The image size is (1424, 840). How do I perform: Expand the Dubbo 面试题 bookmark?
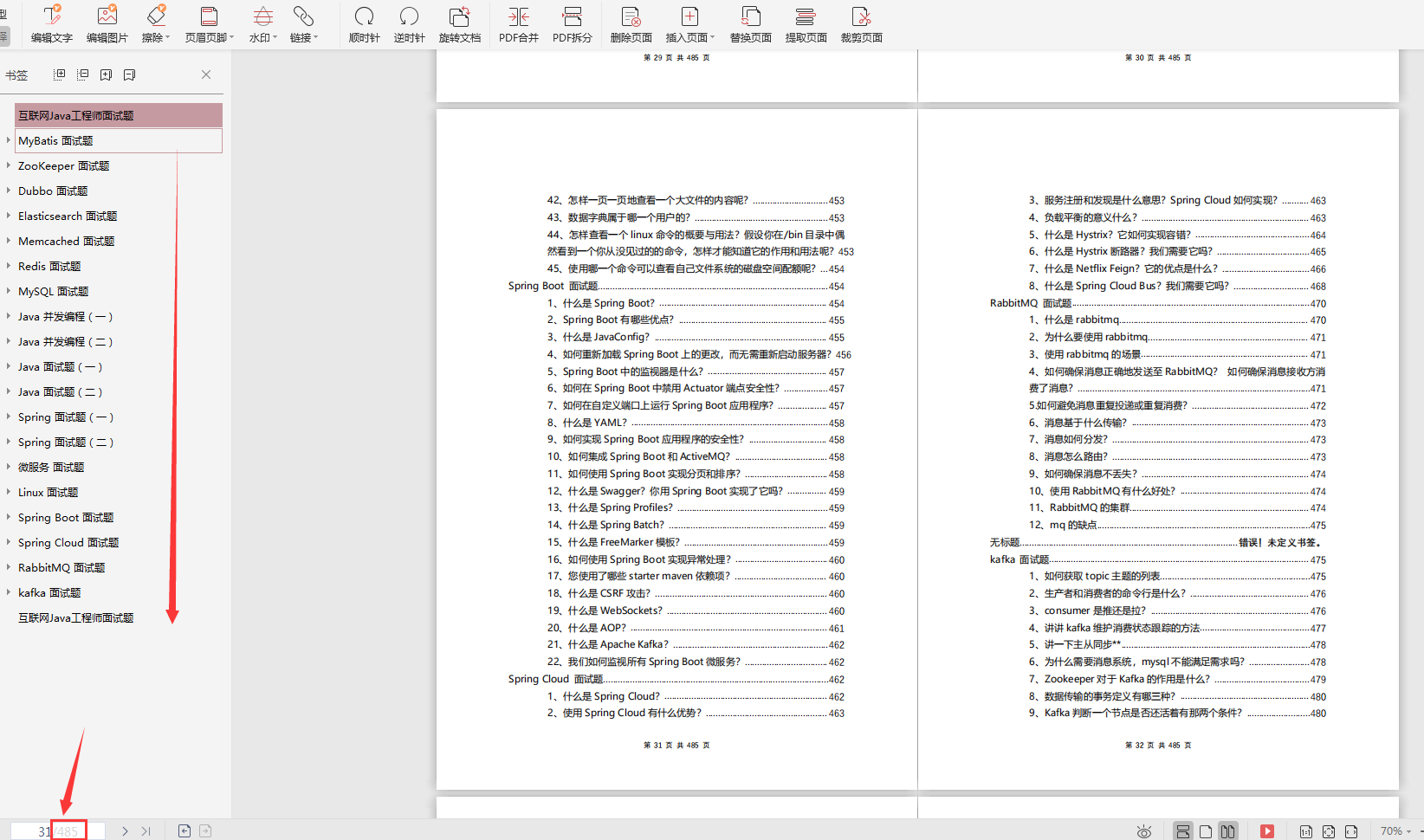9,191
